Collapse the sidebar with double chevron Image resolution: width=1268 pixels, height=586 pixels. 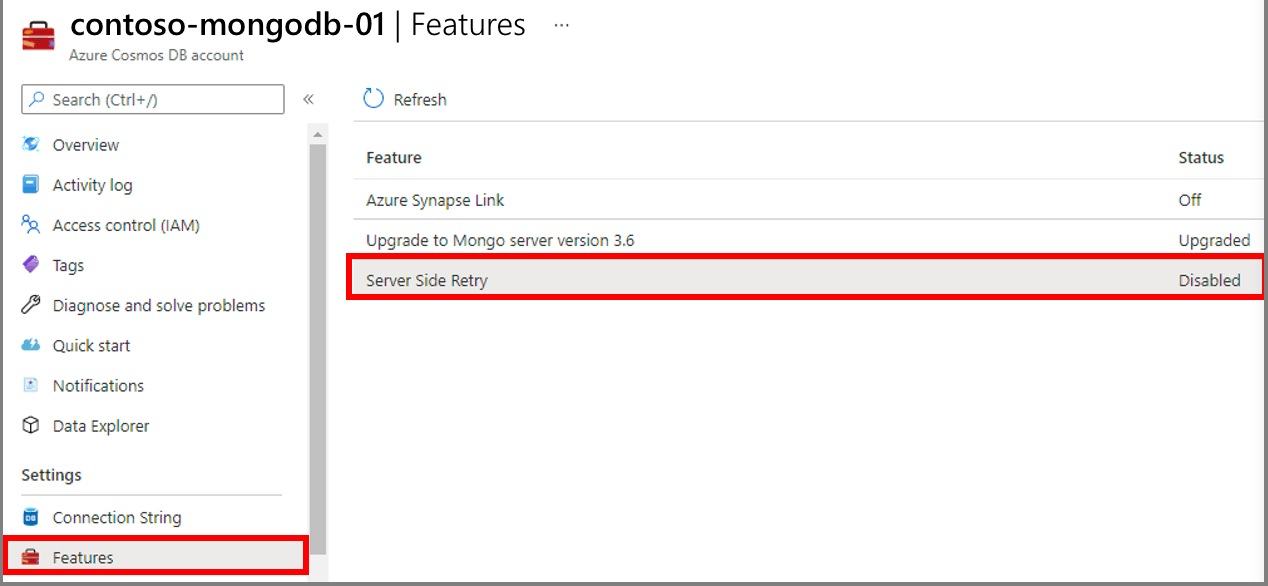click(308, 99)
